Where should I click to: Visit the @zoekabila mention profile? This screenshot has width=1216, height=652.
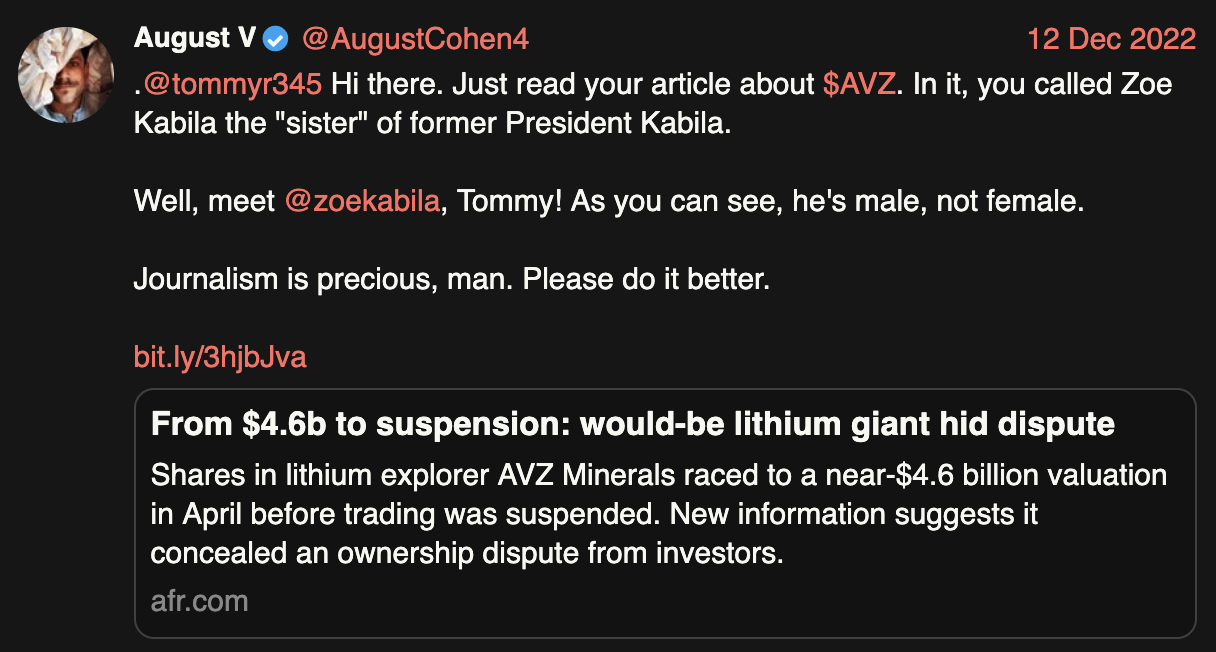pos(362,201)
